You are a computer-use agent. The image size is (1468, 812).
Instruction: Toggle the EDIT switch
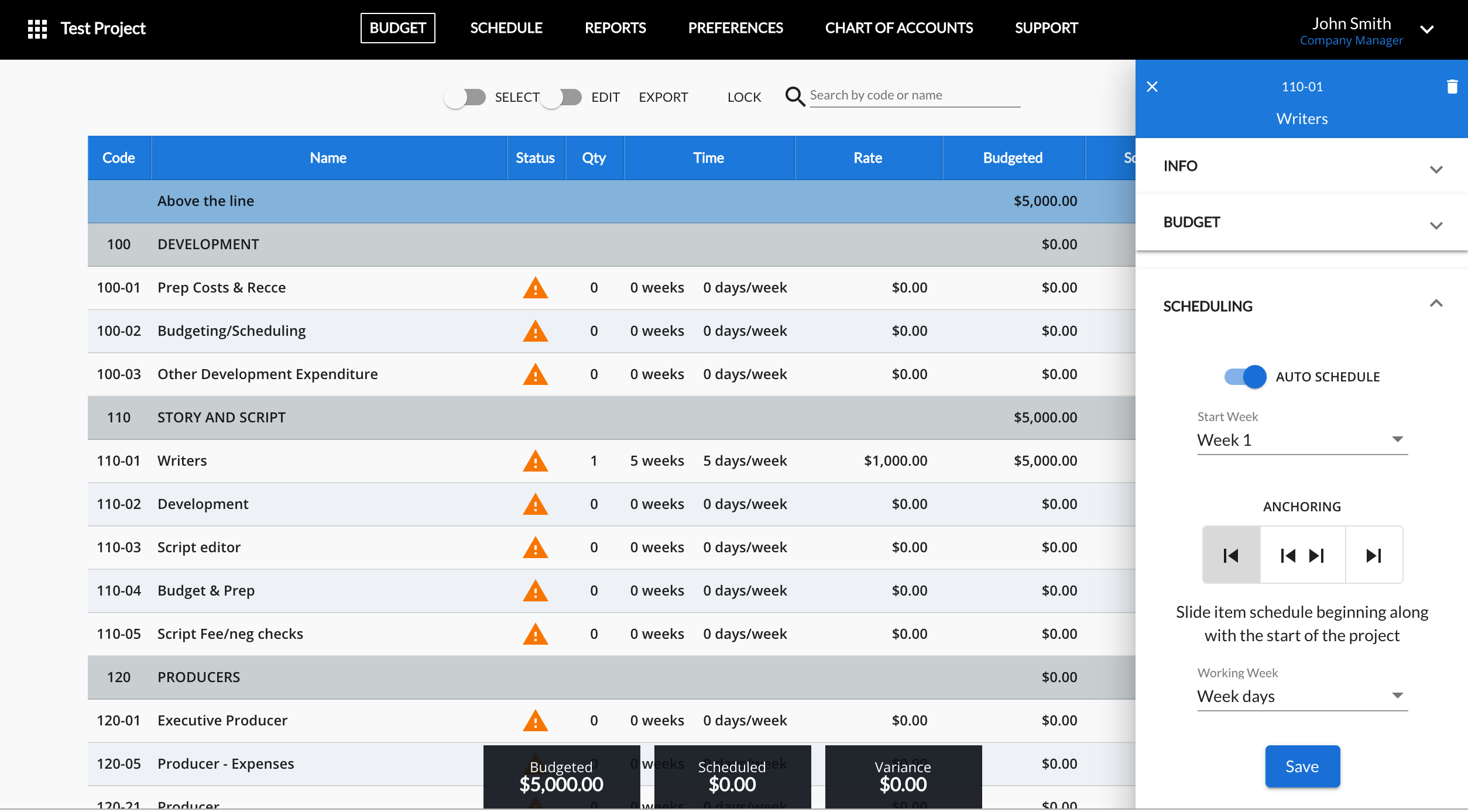[x=561, y=97]
